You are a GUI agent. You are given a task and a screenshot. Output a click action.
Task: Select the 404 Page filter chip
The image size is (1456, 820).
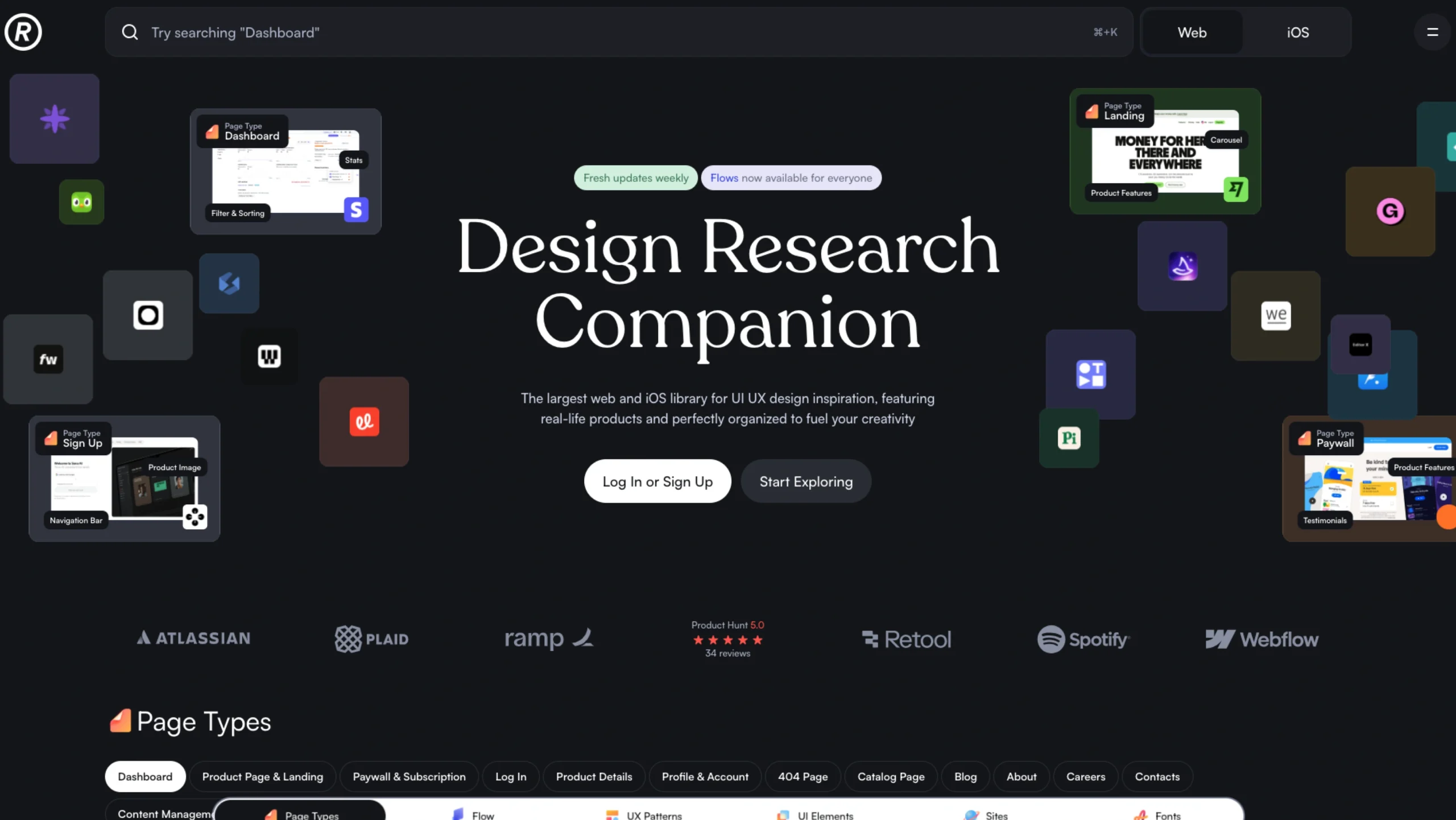click(803, 776)
